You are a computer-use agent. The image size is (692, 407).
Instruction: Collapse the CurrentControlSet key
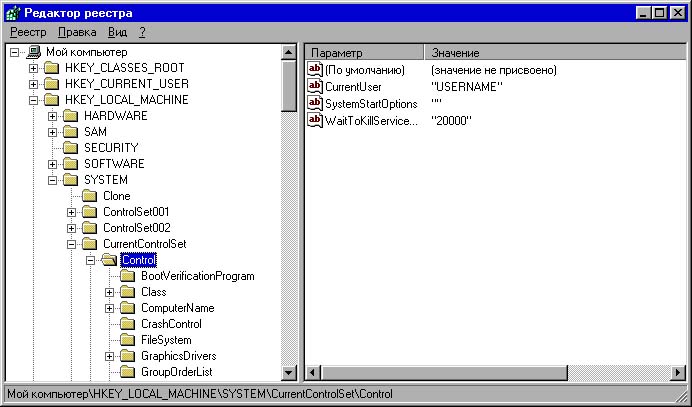(71, 245)
